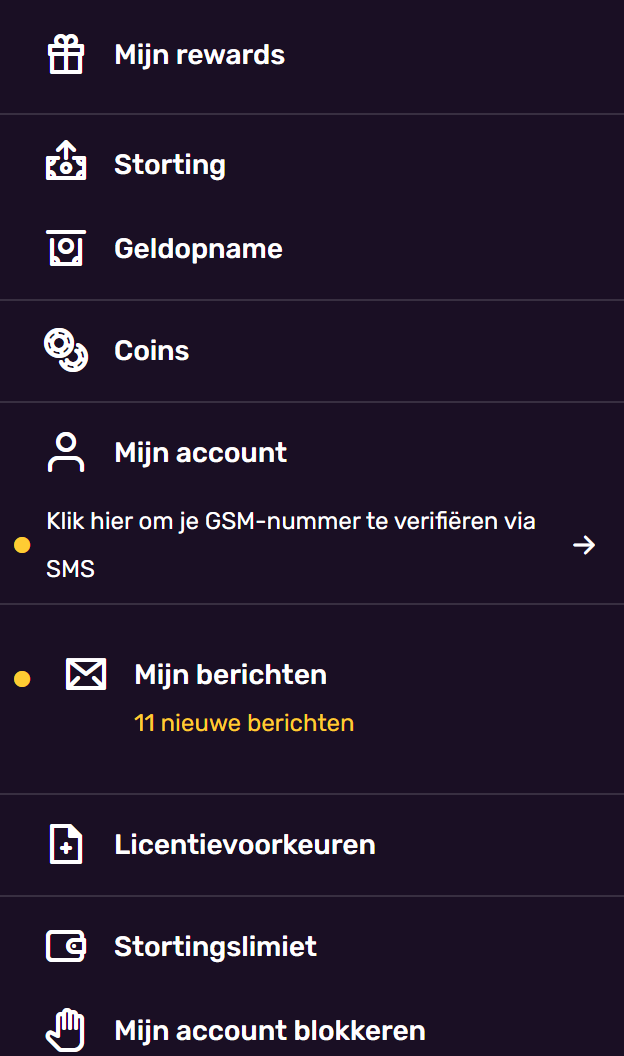View the 11 nieuwe berichten notice
624x1056 pixels.
click(x=244, y=722)
